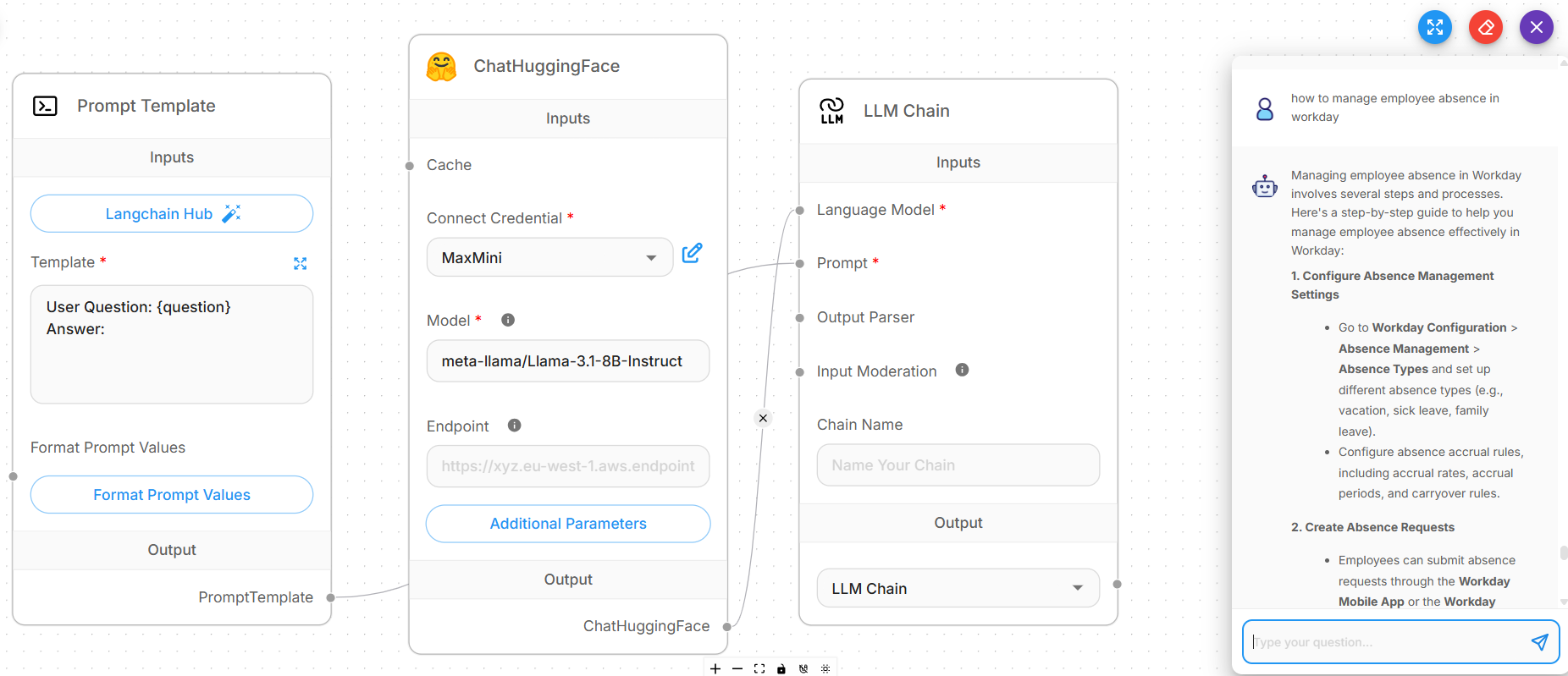Viewport: 1568px width, 676px height.
Task: Zoom in on the flow canvas
Action: point(715,668)
